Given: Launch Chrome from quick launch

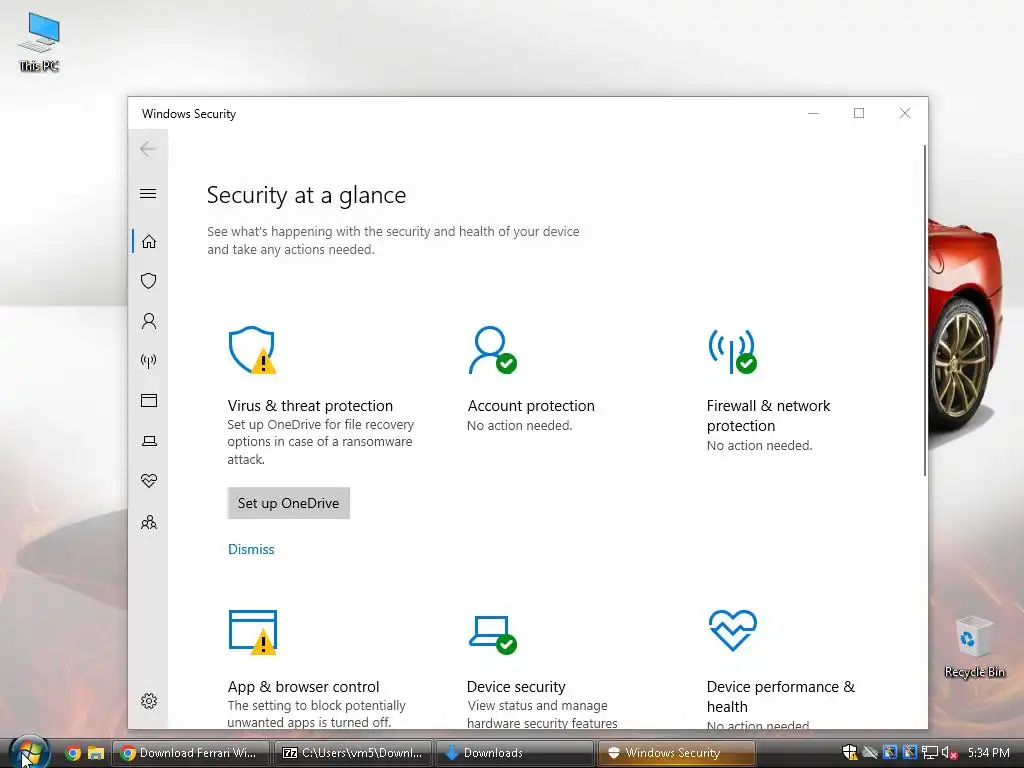Looking at the screenshot, I should coord(73,753).
